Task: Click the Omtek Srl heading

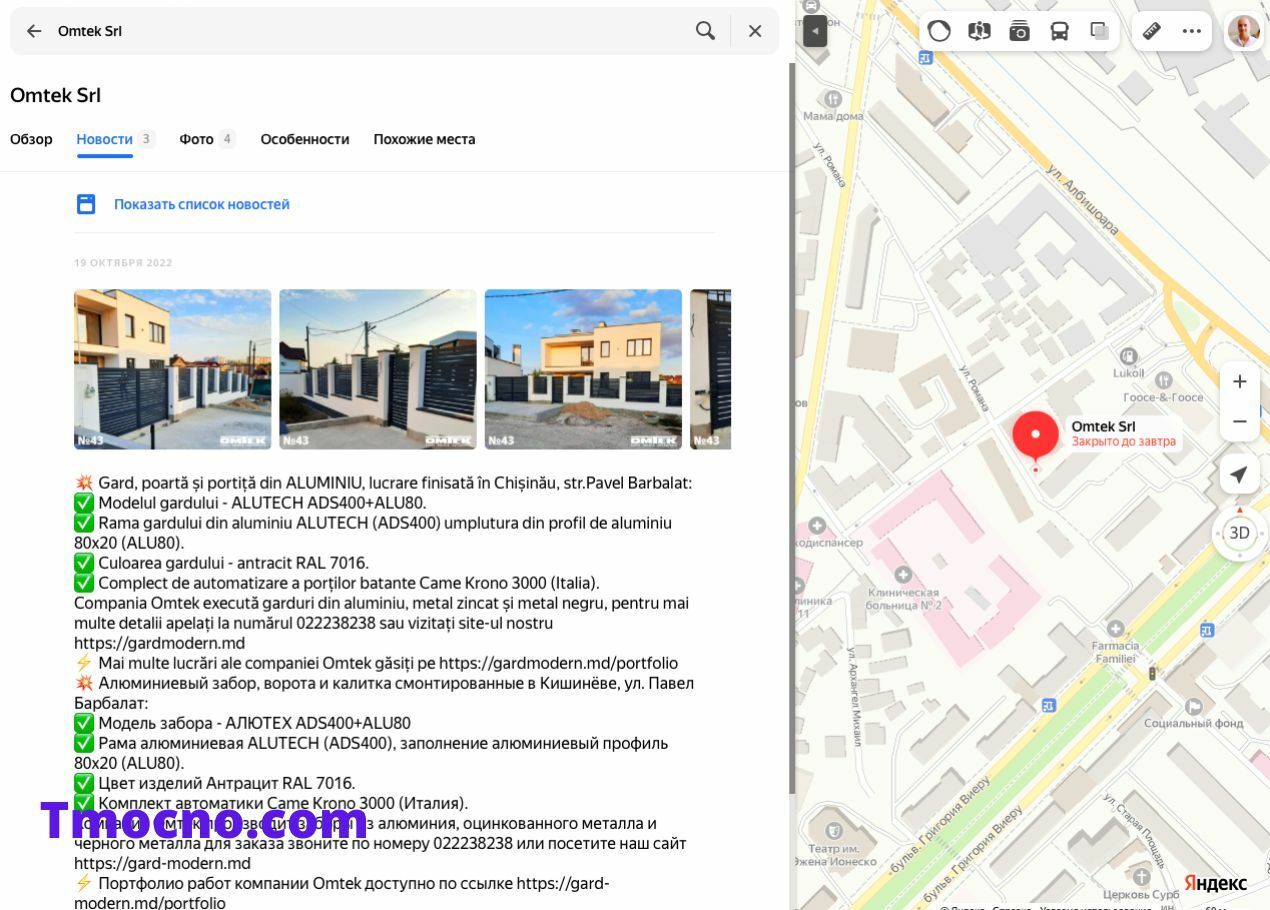Action: pos(55,95)
